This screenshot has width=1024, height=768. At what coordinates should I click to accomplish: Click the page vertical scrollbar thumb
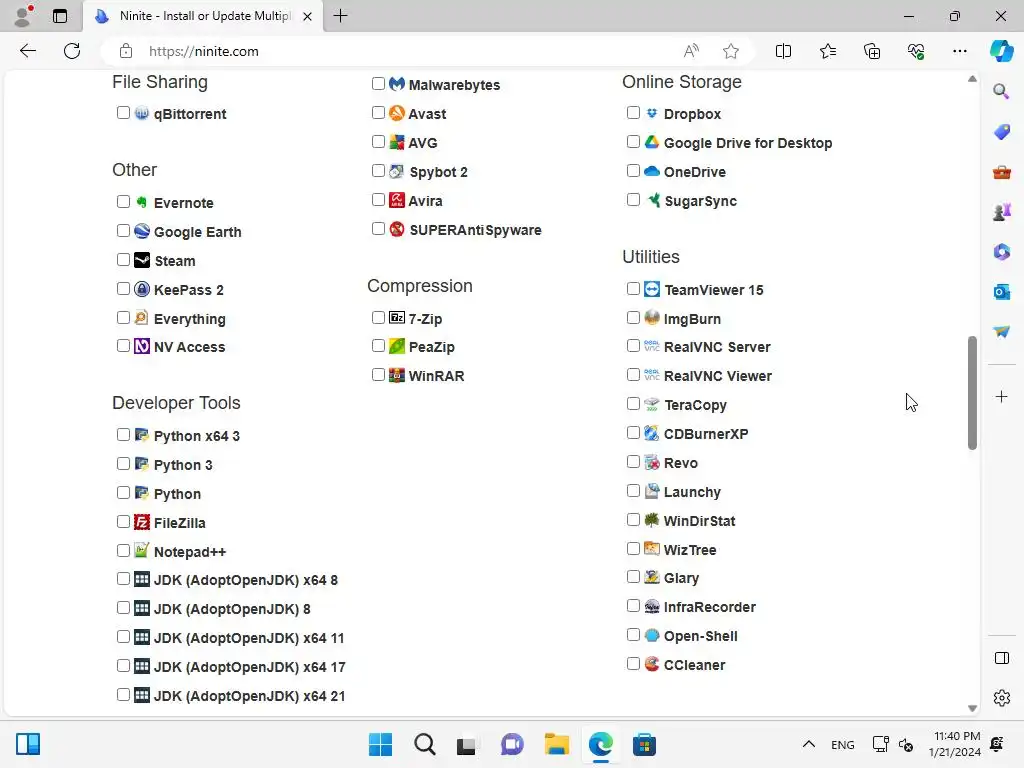(972, 392)
